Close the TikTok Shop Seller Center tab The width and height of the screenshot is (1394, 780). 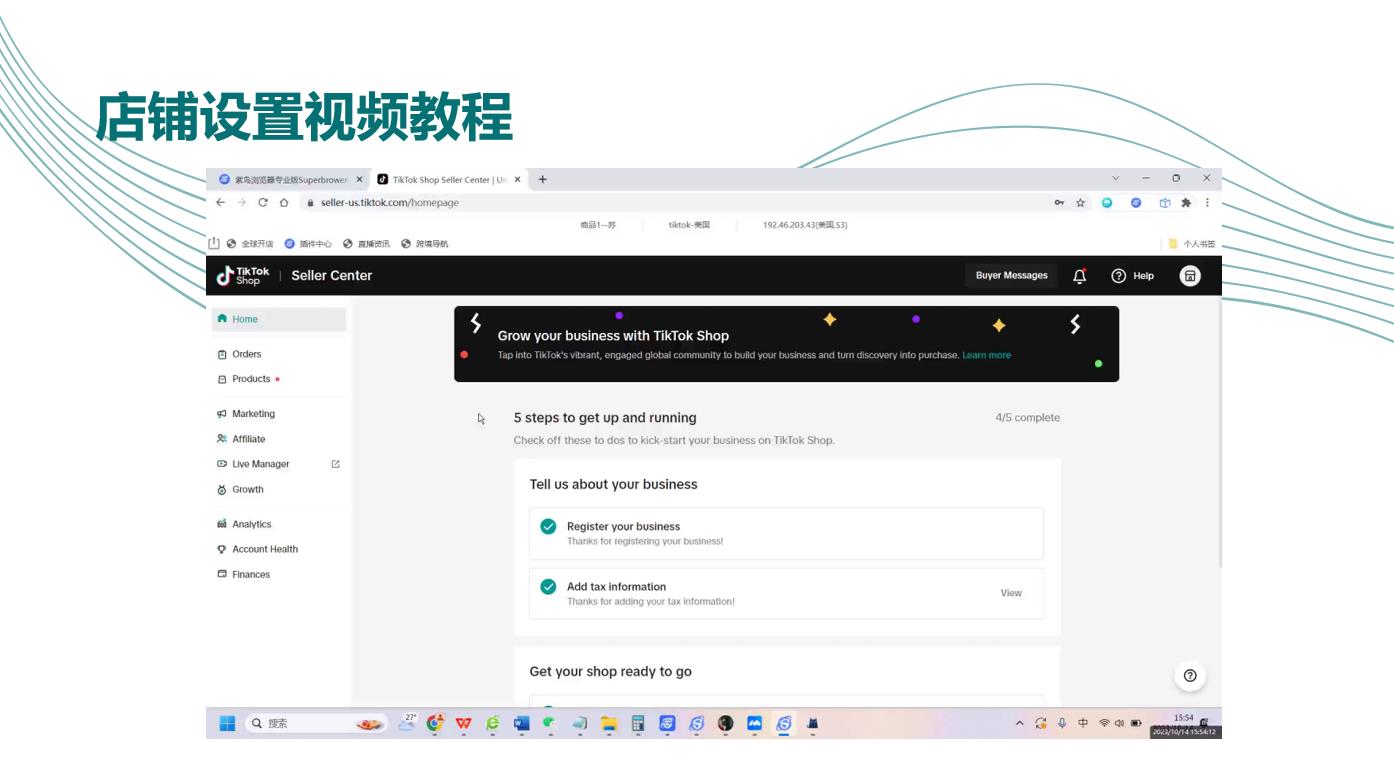tap(518, 180)
